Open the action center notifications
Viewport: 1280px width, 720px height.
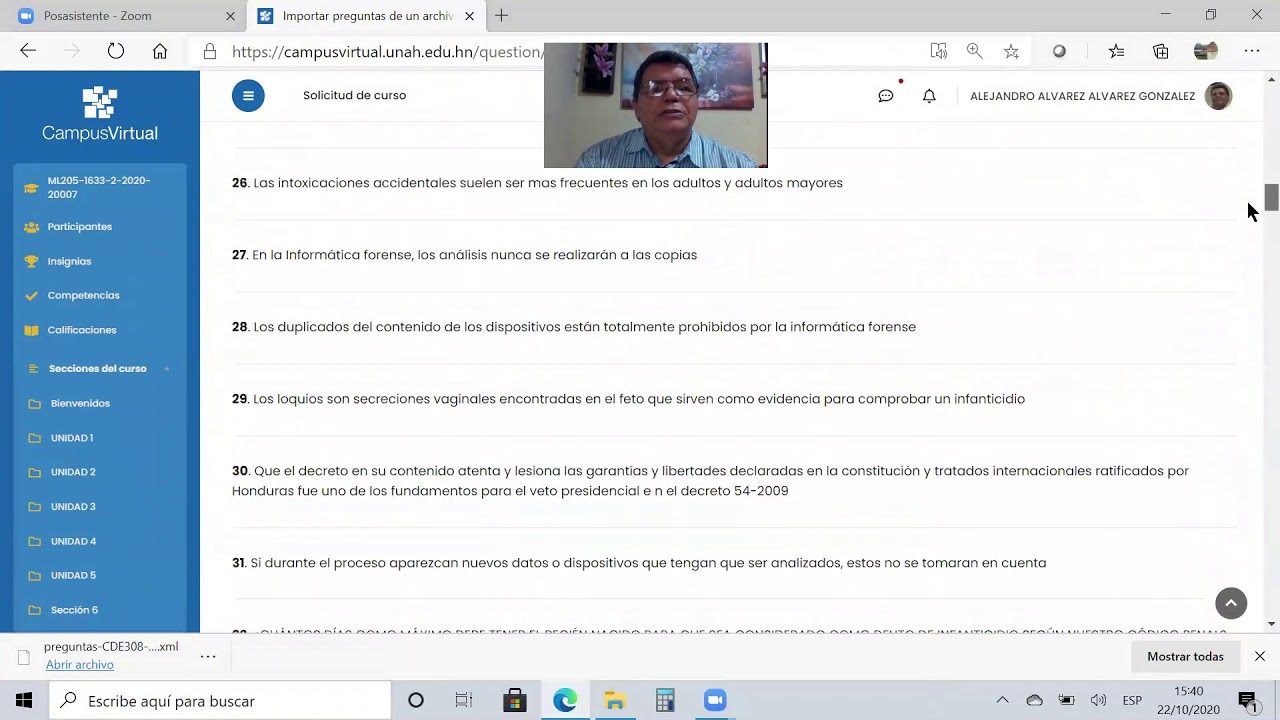coord(1247,700)
